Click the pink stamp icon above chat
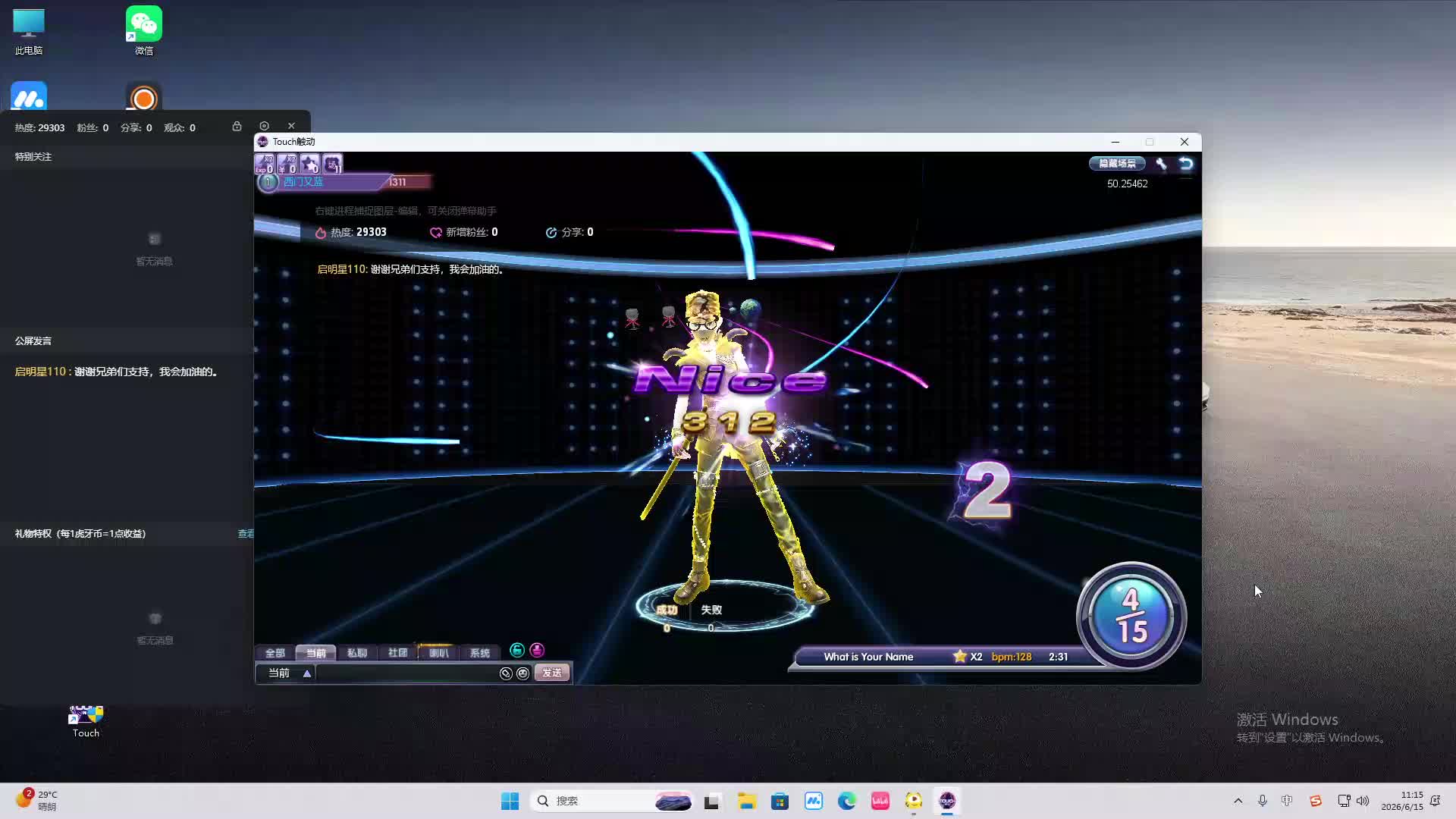The image size is (1456, 819). [x=537, y=650]
